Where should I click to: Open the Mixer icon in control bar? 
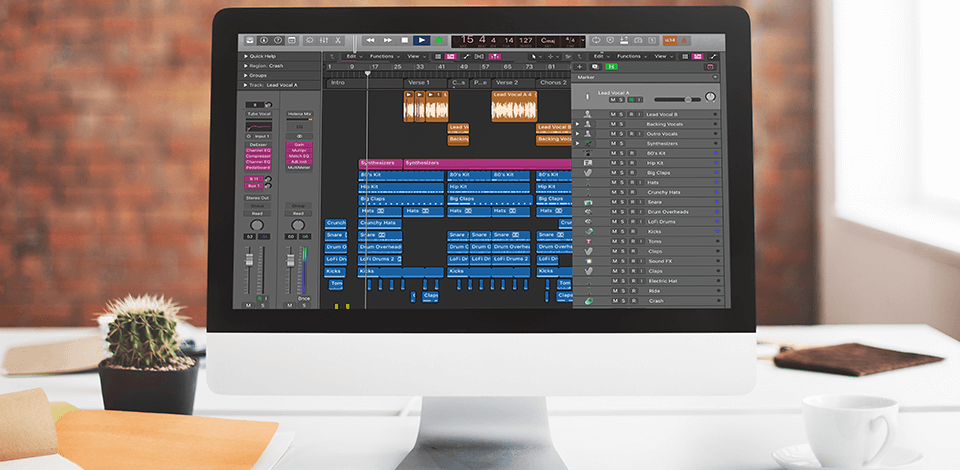tap(324, 40)
